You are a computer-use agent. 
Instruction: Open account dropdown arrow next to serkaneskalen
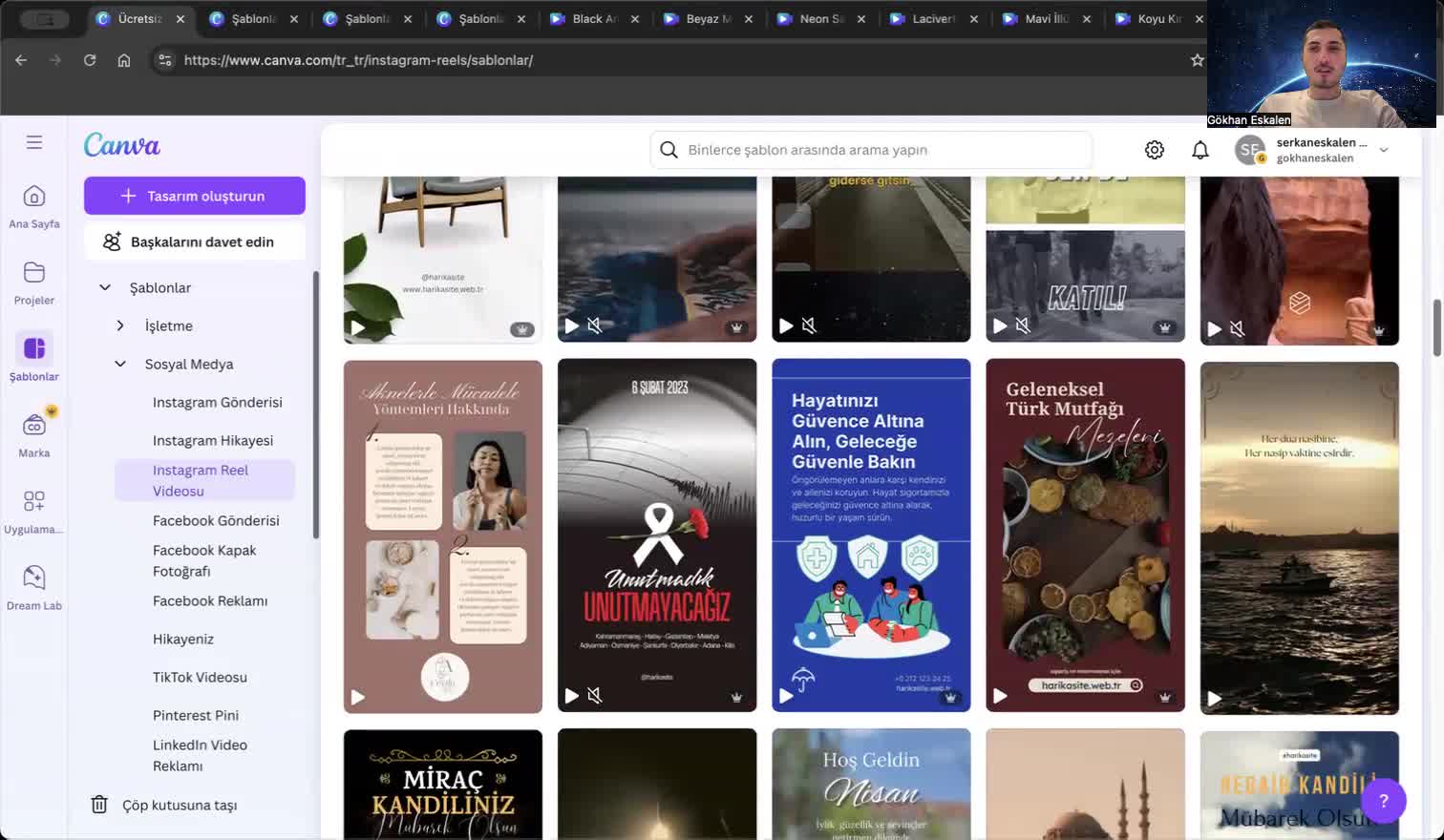click(x=1384, y=150)
